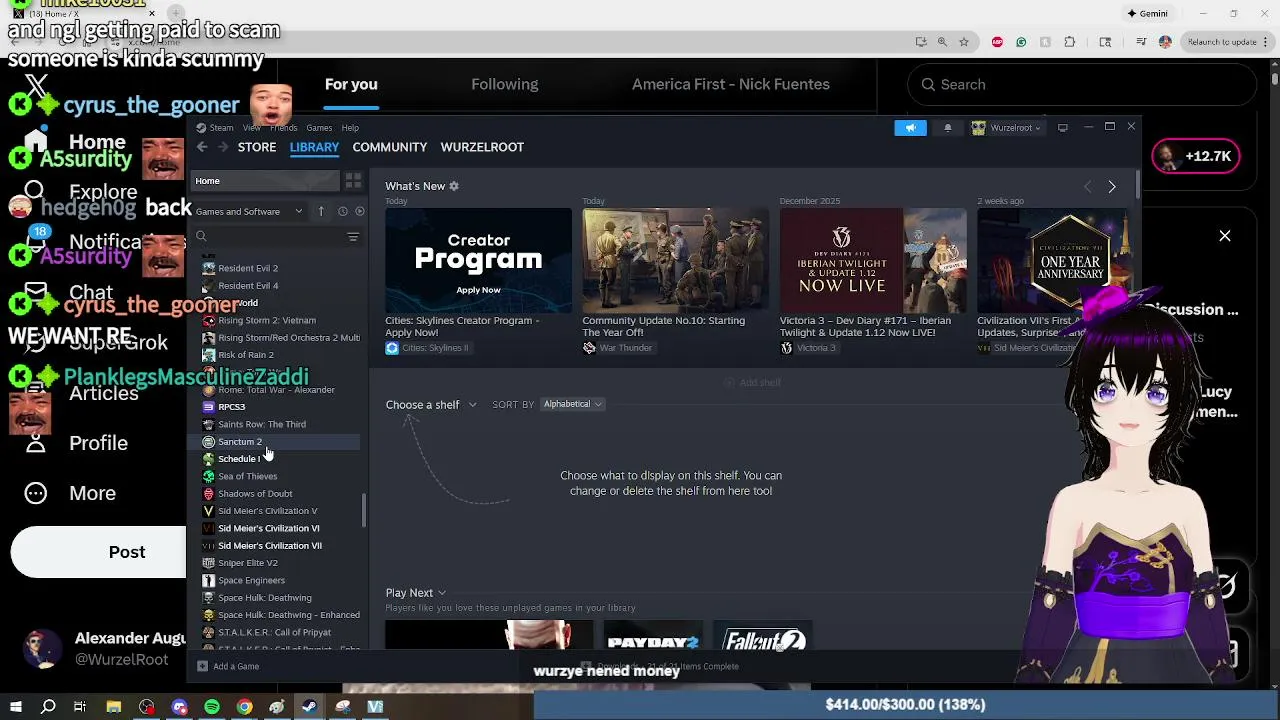Expand Play Next shelf dropdown
Image resolution: width=1280 pixels, height=720 pixels.
pyautogui.click(x=416, y=593)
